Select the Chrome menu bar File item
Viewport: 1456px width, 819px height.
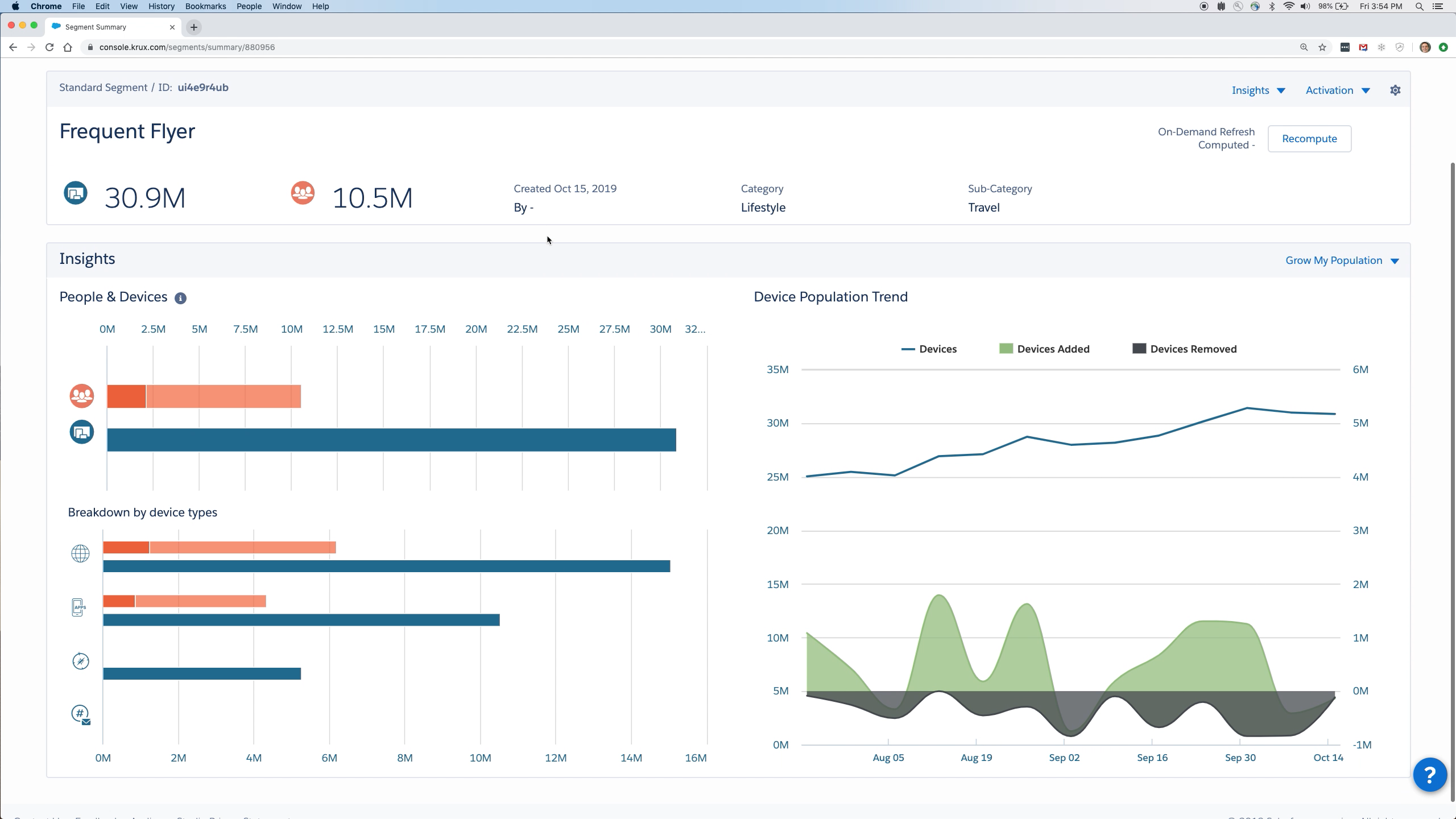point(78,6)
